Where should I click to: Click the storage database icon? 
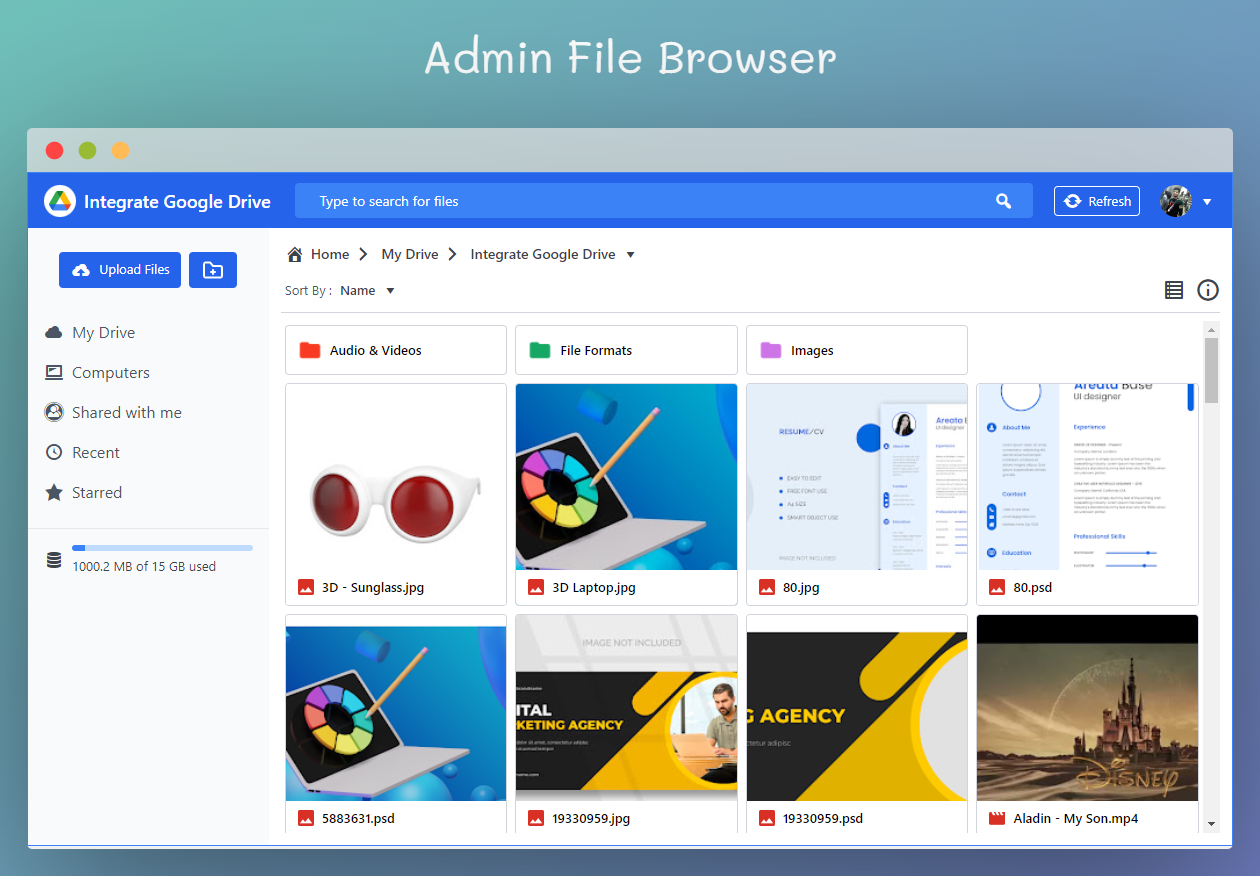tap(54, 560)
